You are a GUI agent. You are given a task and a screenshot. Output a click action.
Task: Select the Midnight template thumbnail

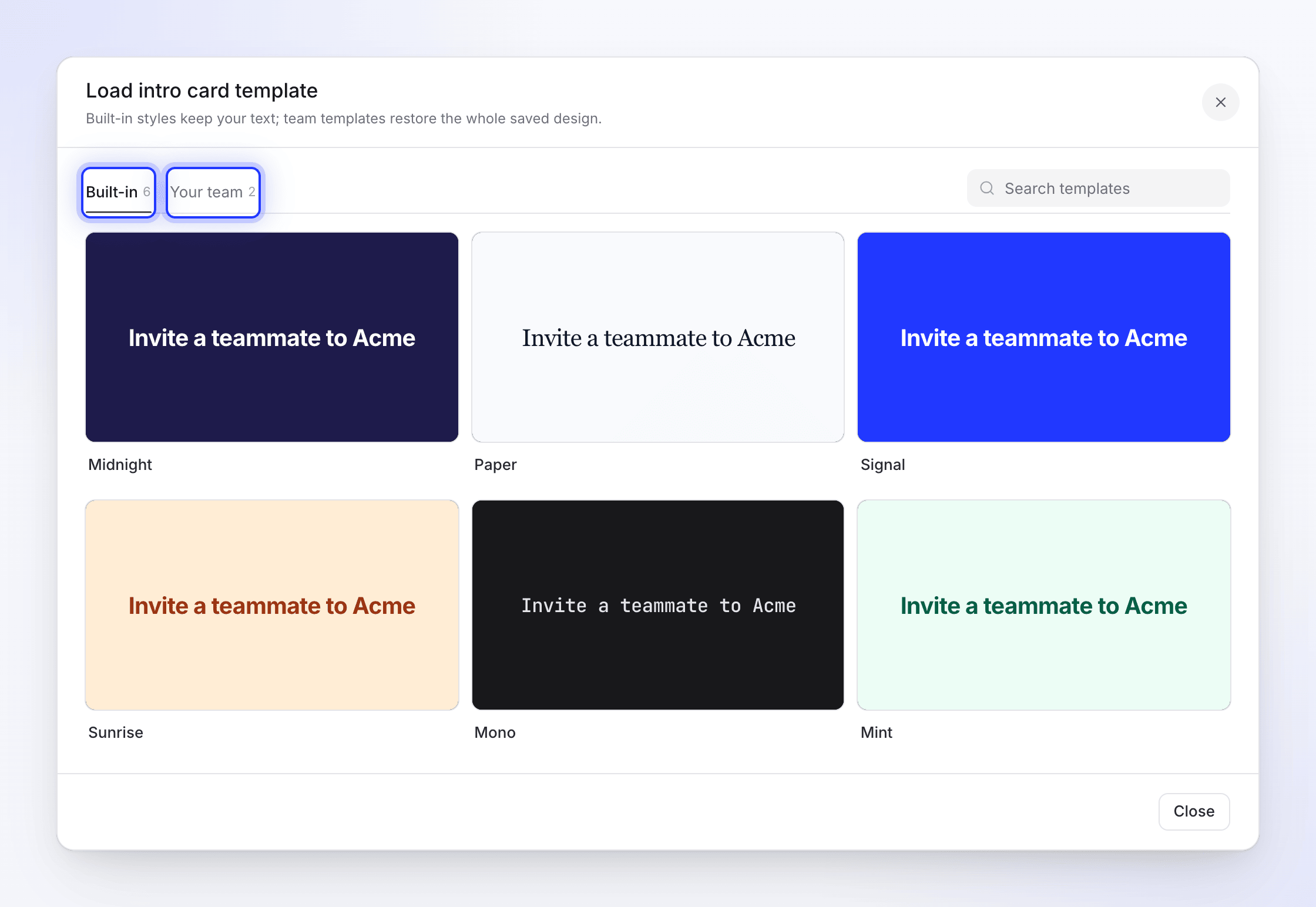(272, 337)
